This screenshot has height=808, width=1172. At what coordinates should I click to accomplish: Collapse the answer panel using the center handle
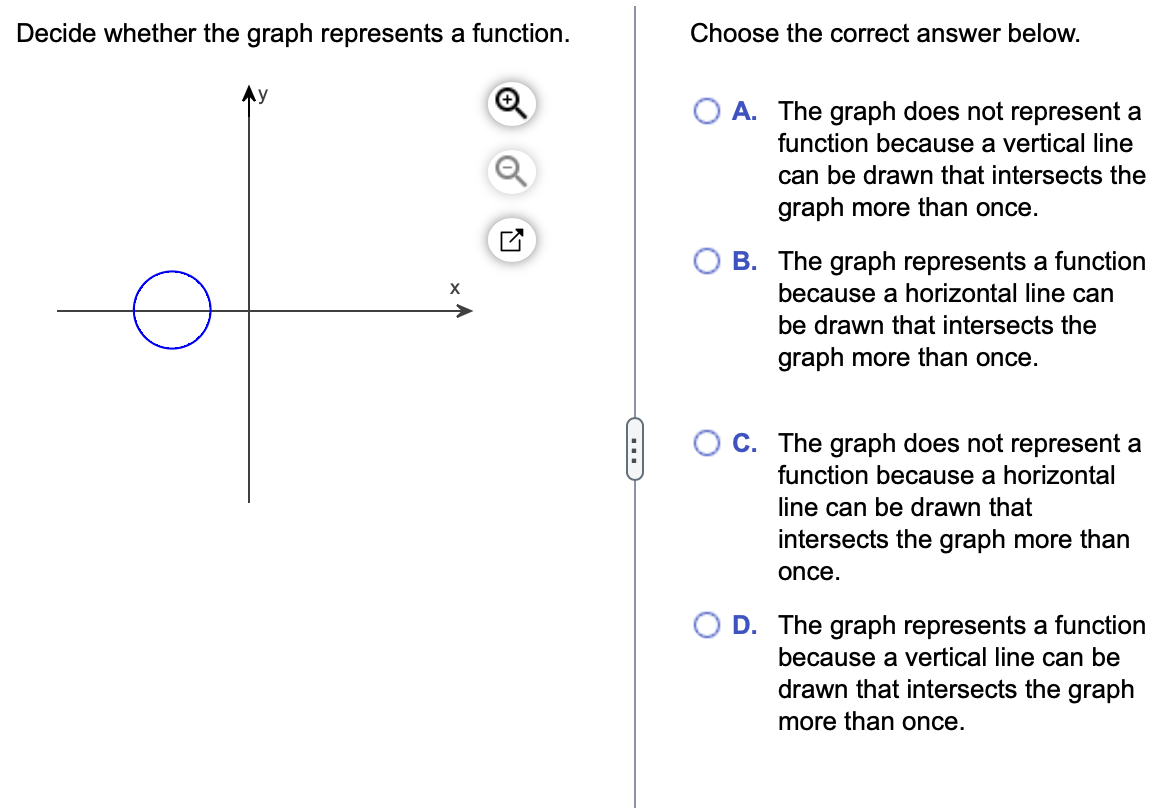[x=636, y=449]
